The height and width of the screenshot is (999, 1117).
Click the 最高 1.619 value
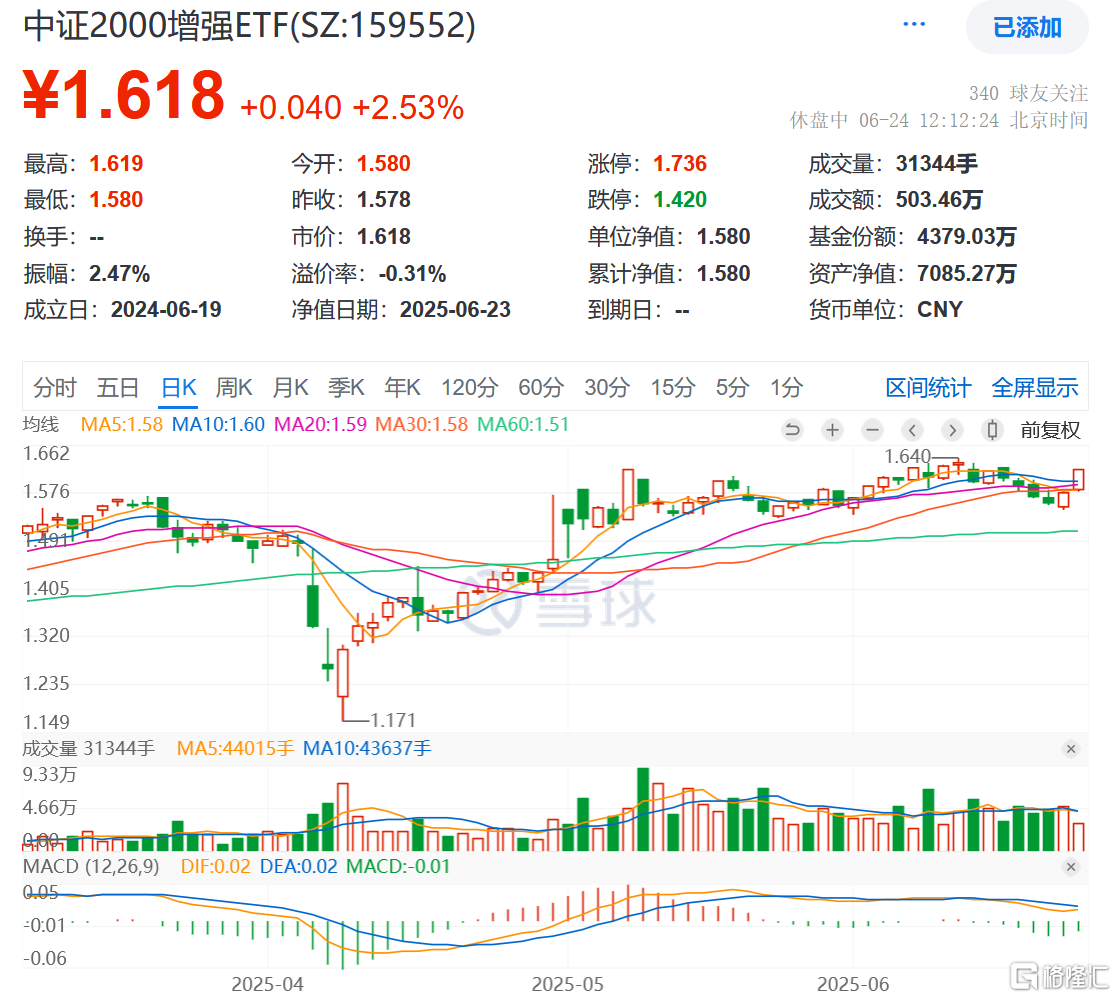point(116,164)
